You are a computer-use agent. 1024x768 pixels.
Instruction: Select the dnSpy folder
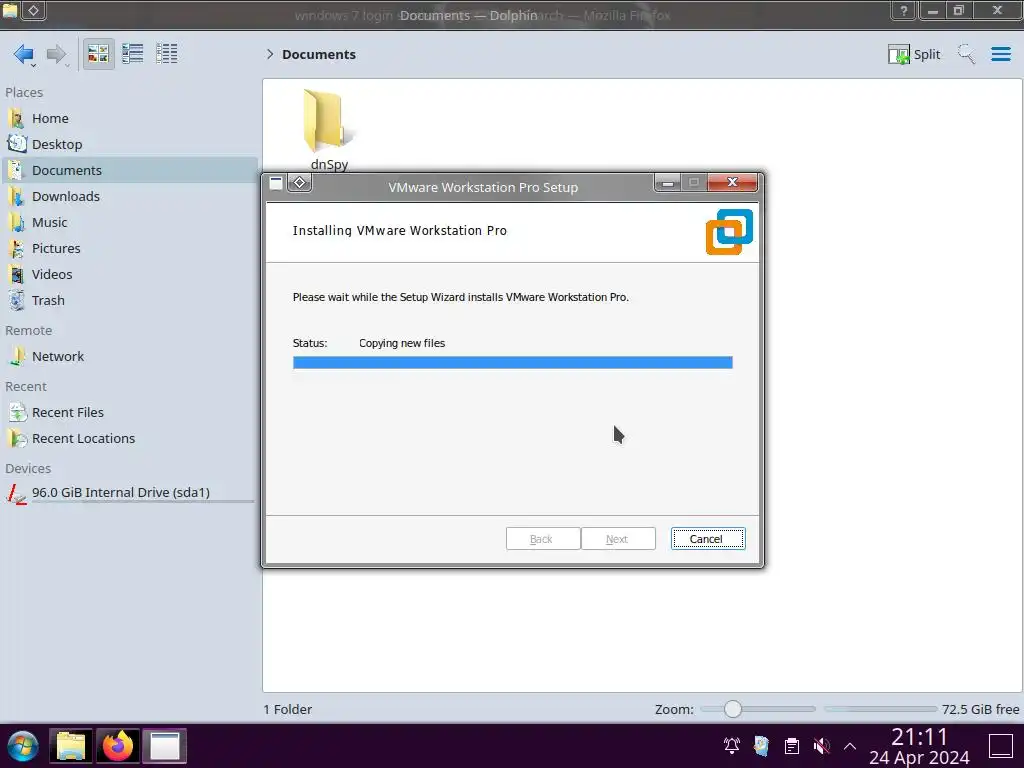[328, 129]
